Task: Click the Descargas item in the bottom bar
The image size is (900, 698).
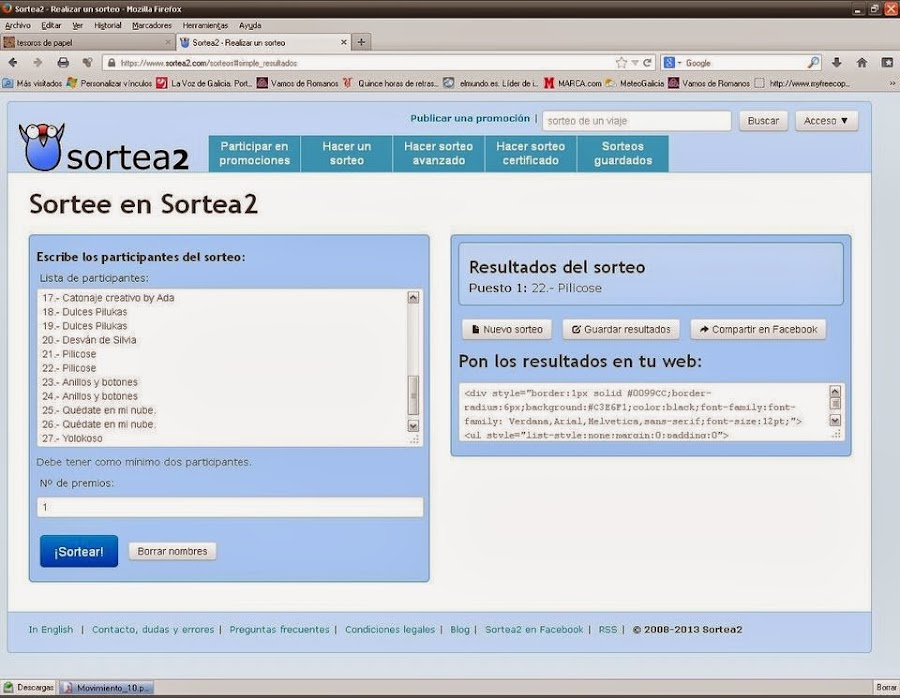Action: click(x=29, y=687)
